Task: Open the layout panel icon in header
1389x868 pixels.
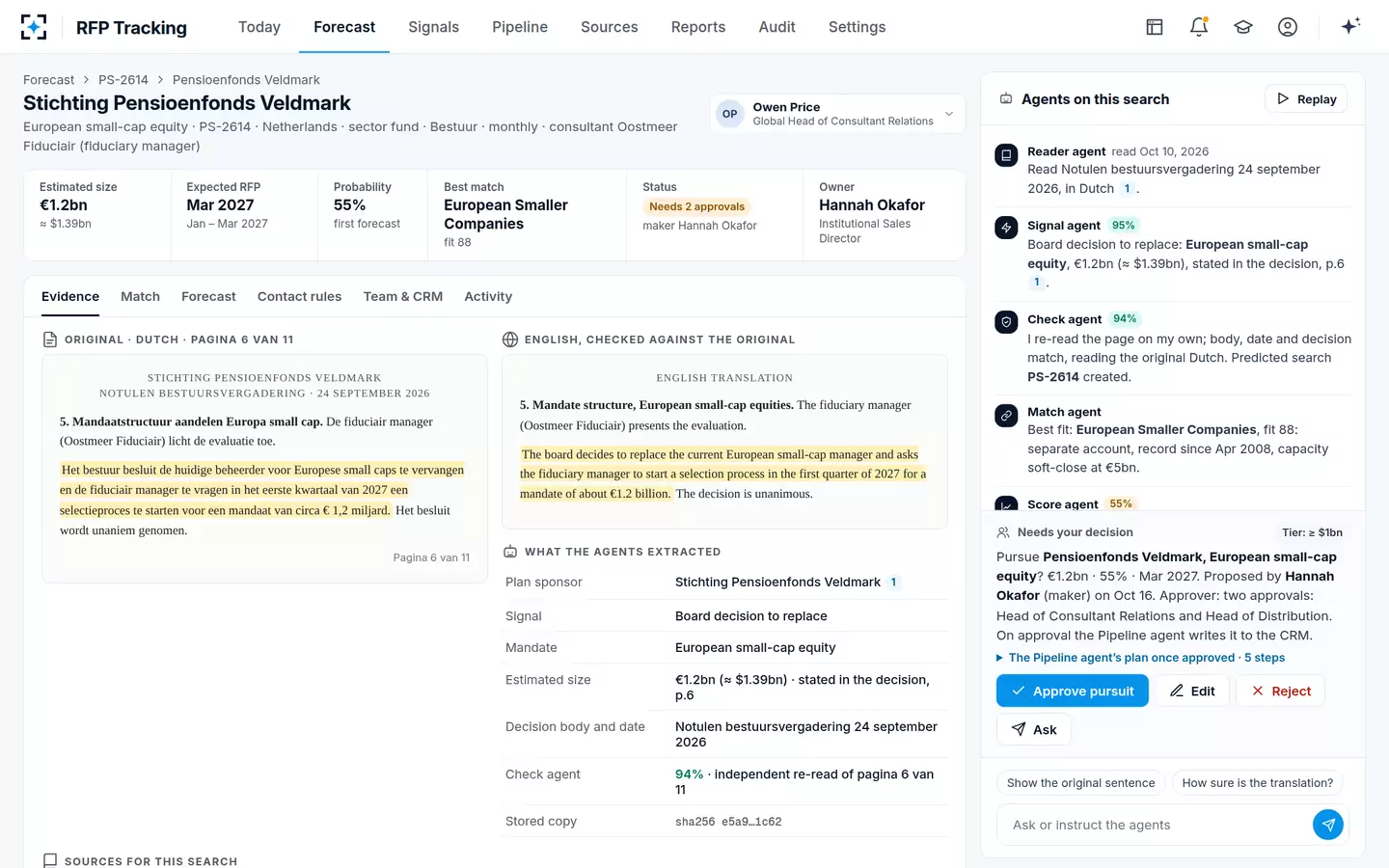Action: (1155, 27)
